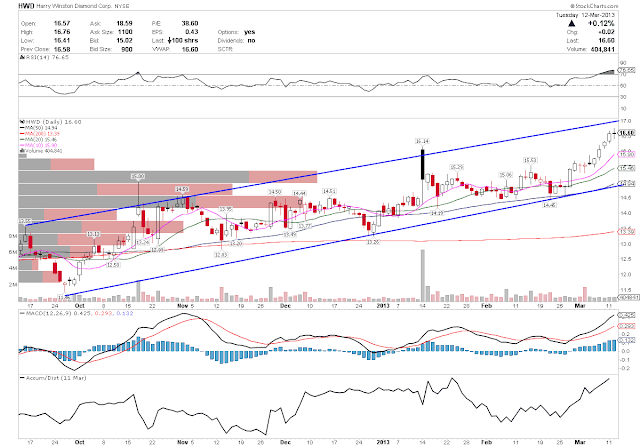Click the Bid Size value 900
This screenshot has height=447, width=640.
click(x=127, y=49)
